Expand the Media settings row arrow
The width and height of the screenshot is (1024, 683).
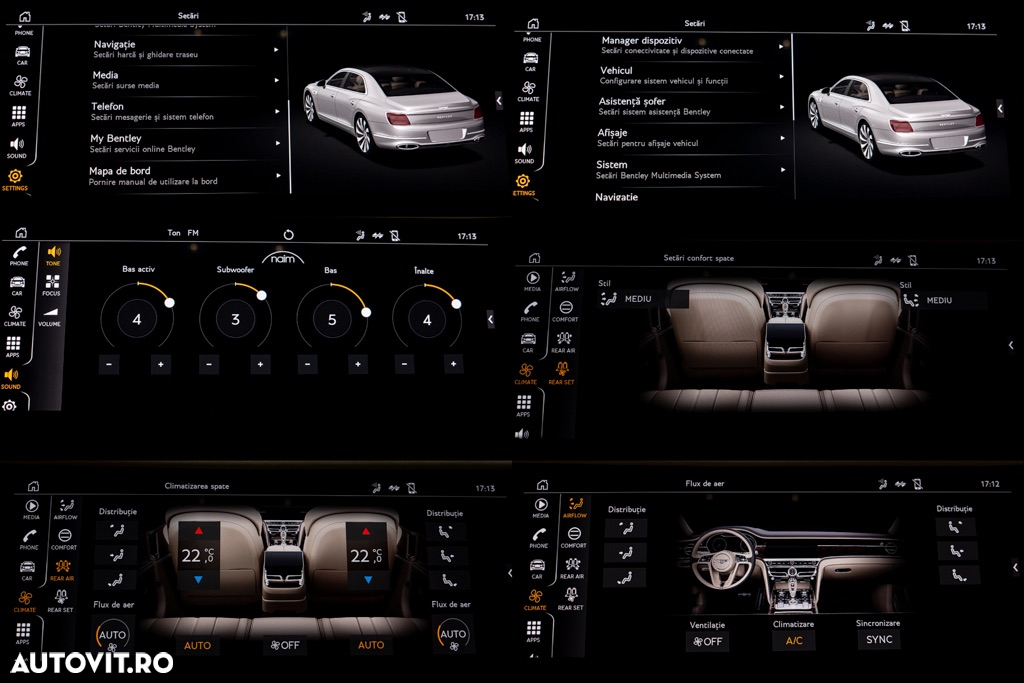(277, 80)
